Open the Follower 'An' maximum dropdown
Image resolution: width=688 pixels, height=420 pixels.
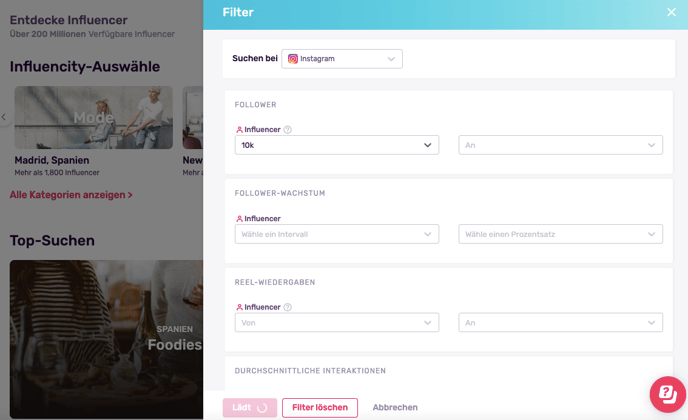click(x=560, y=145)
